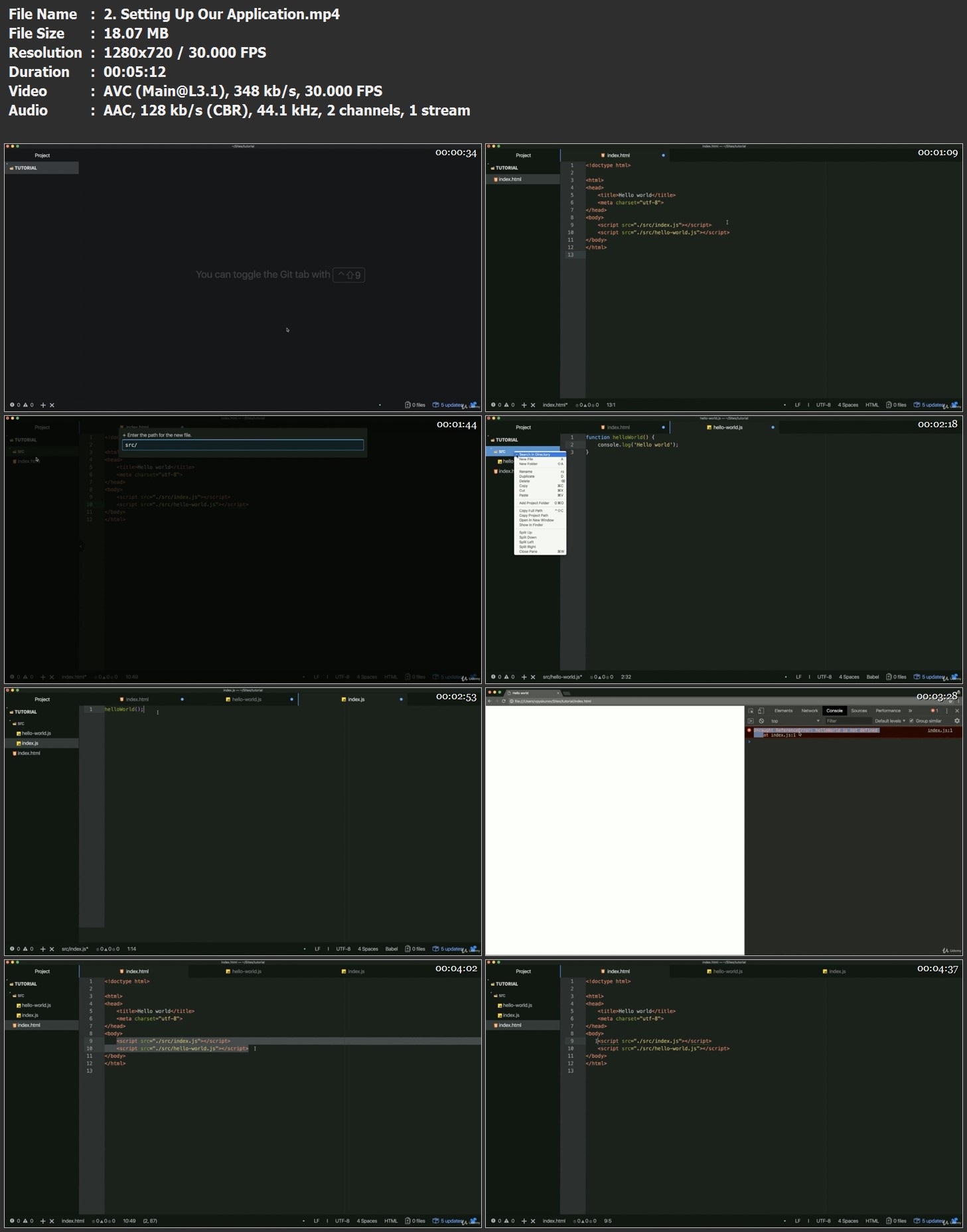The height and width of the screenshot is (1232, 967).
Task: Click the clear console icon in DevTools
Action: pos(761,720)
